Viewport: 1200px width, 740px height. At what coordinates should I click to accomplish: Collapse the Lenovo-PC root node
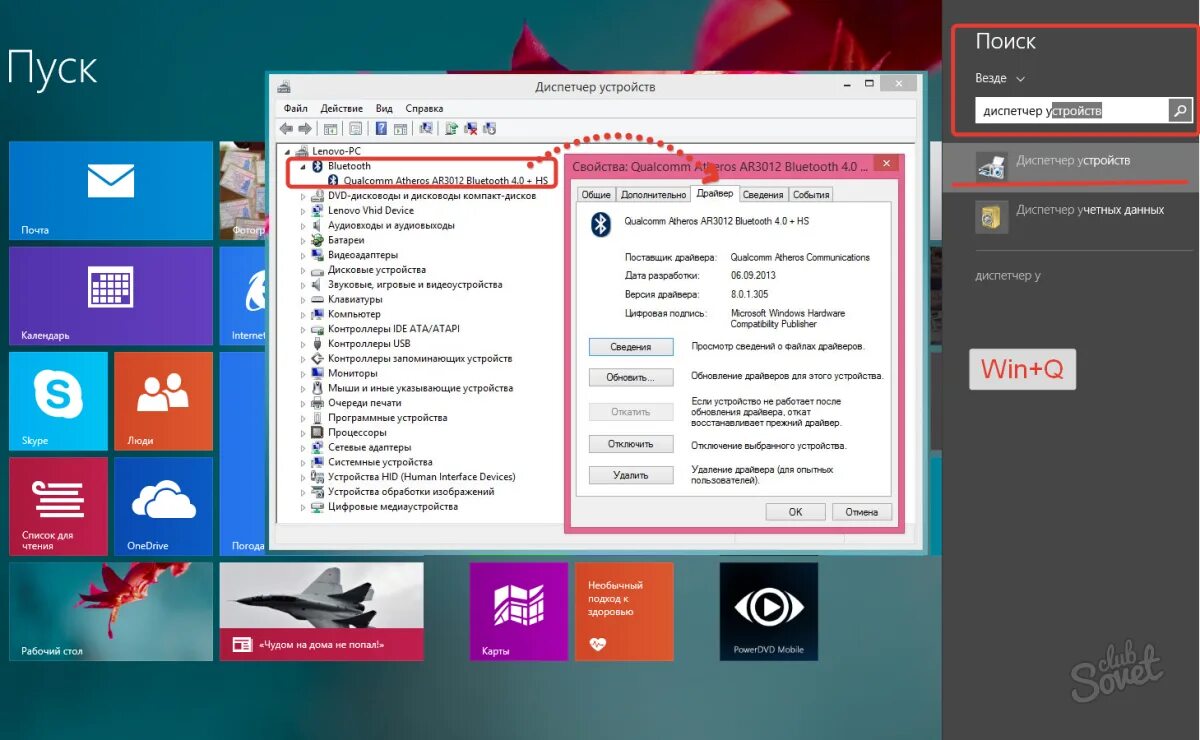click(x=289, y=152)
